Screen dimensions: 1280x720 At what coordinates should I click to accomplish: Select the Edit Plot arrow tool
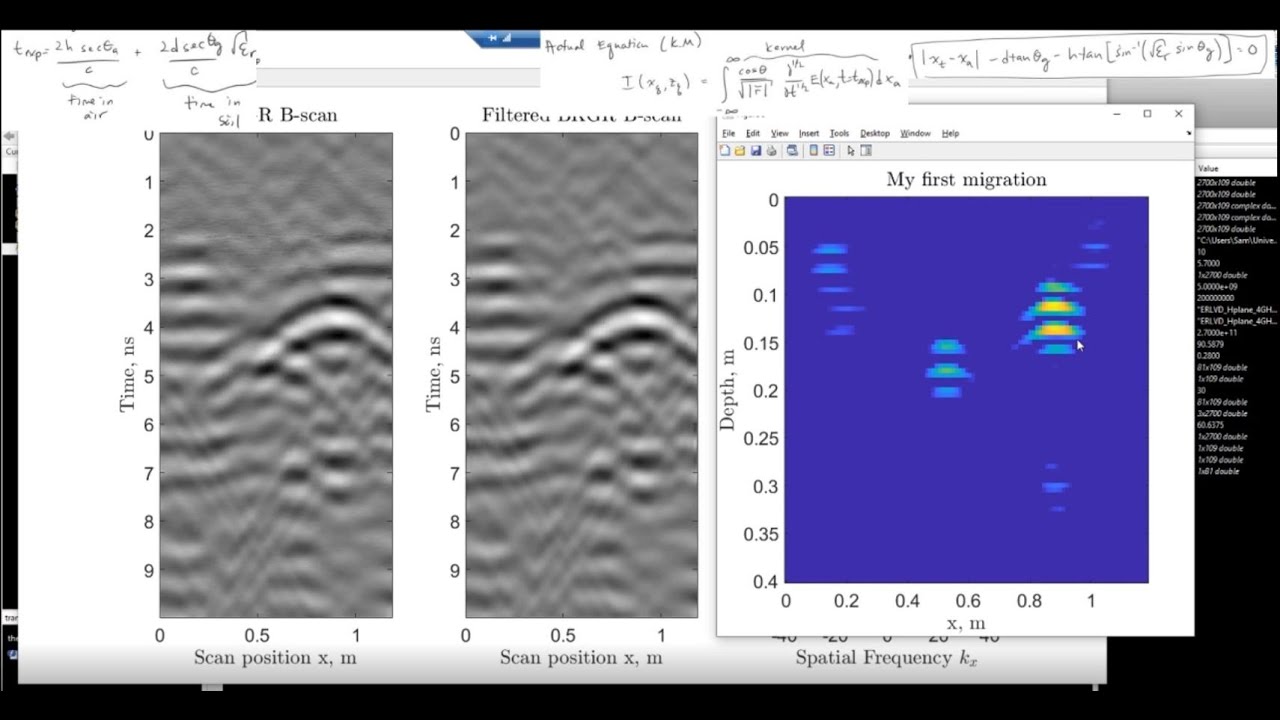[x=851, y=150]
